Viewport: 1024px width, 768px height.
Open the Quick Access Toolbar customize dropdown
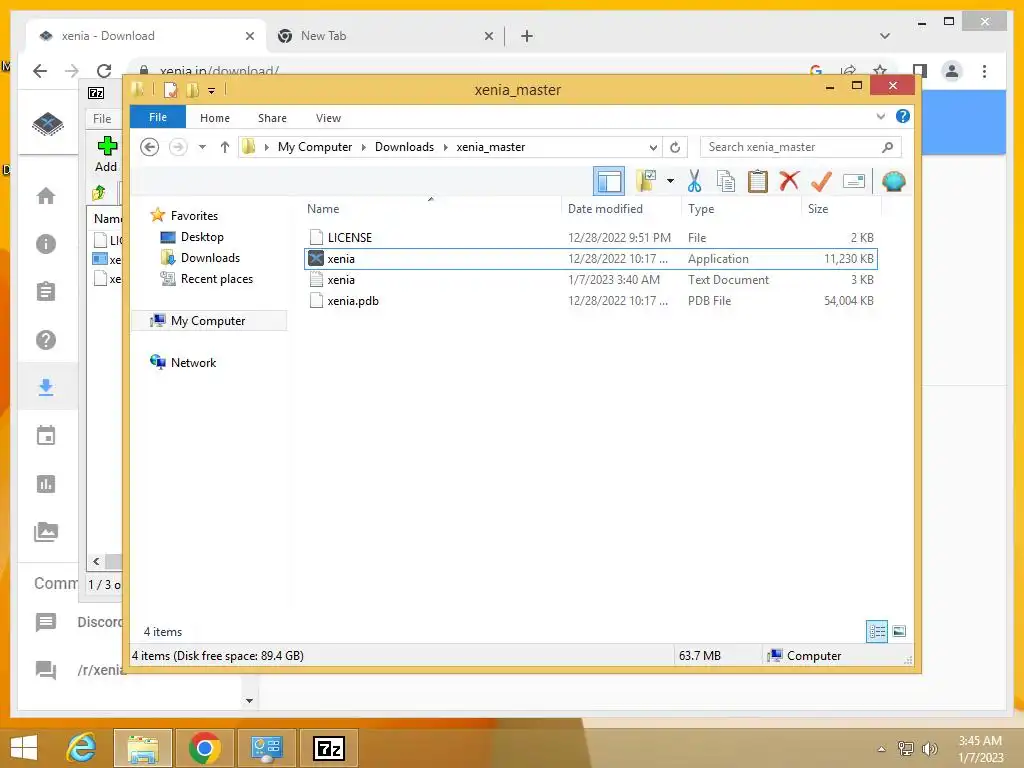[212, 90]
